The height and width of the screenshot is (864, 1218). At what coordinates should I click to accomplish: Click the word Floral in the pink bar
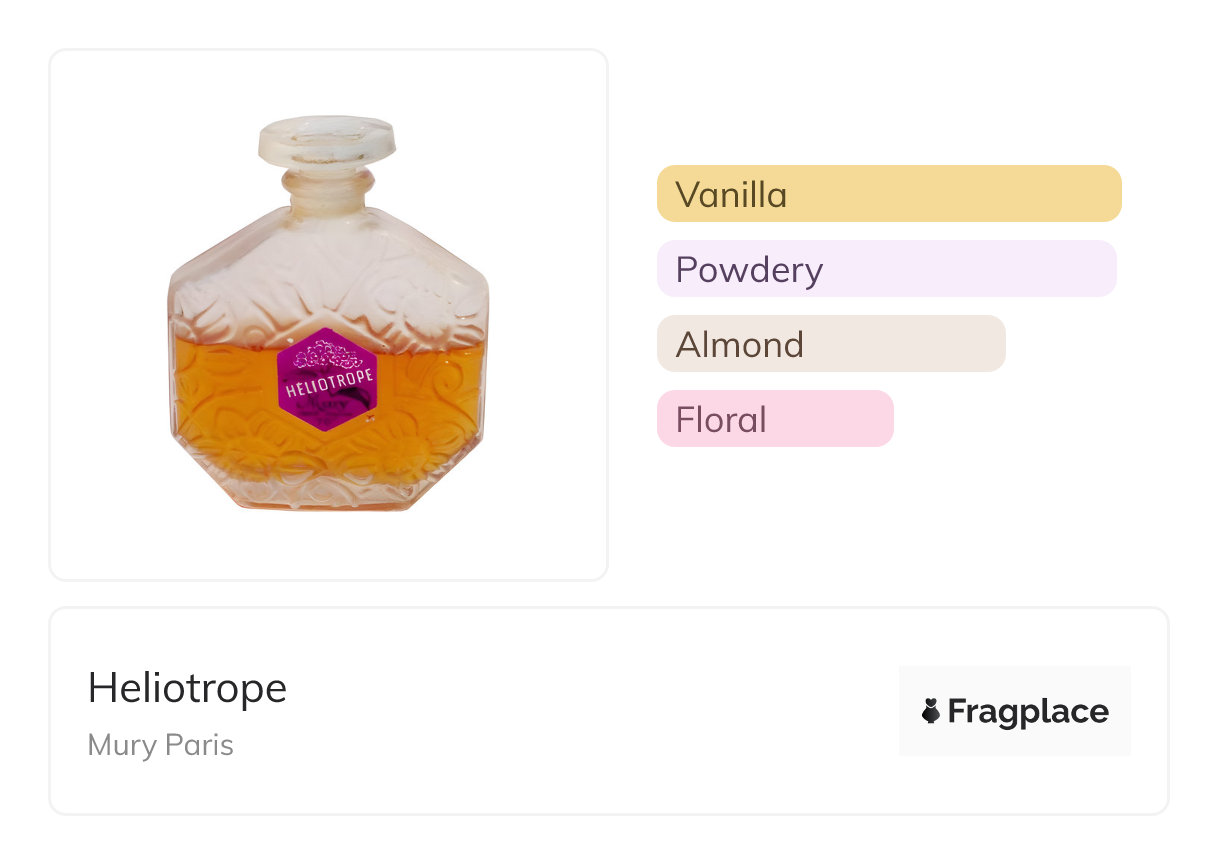[721, 420]
